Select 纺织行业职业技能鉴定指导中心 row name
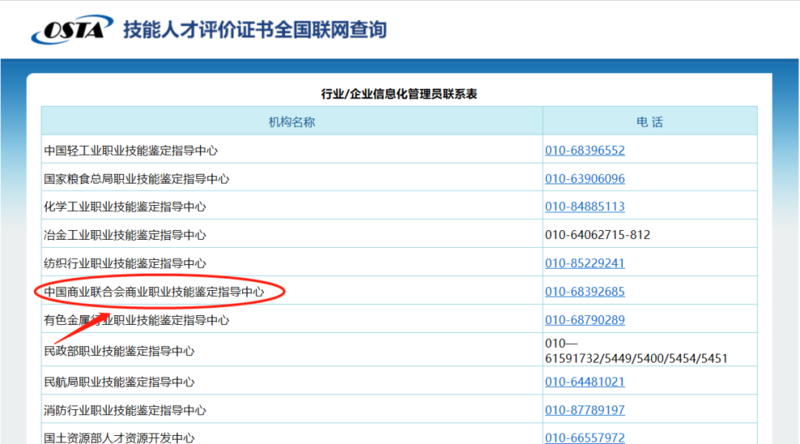The height and width of the screenshot is (444, 800). tap(125, 263)
